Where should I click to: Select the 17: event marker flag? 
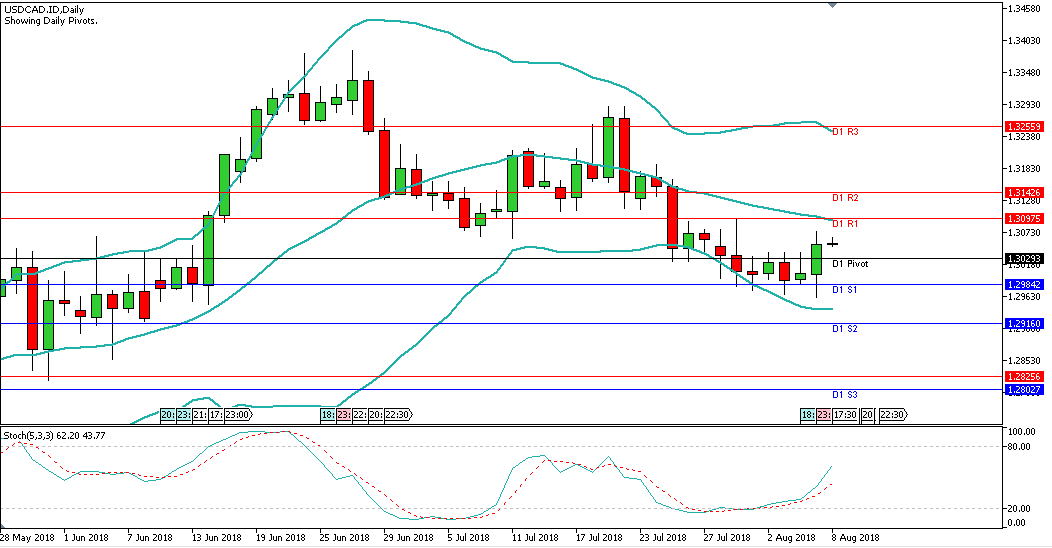click(216, 415)
